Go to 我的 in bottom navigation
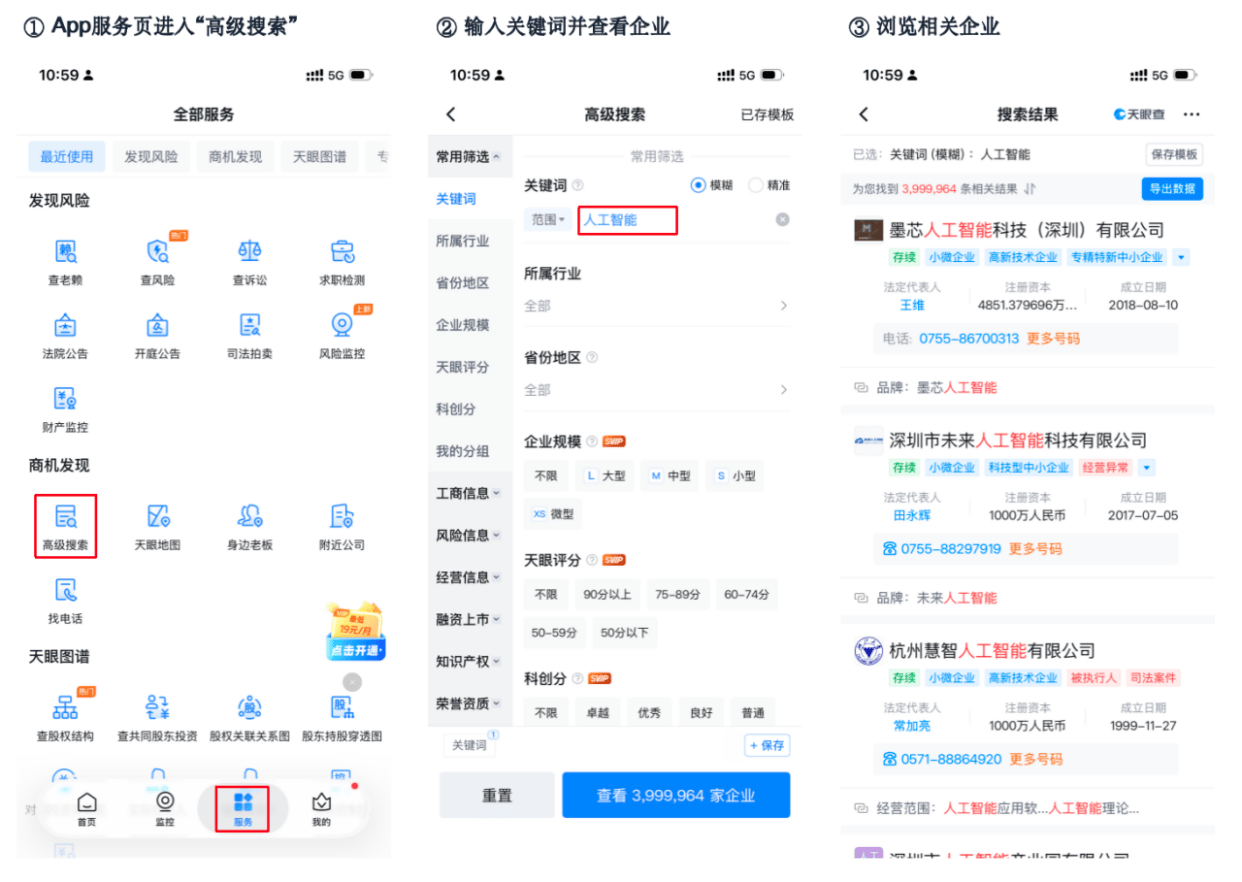1242x882 pixels. (x=321, y=810)
